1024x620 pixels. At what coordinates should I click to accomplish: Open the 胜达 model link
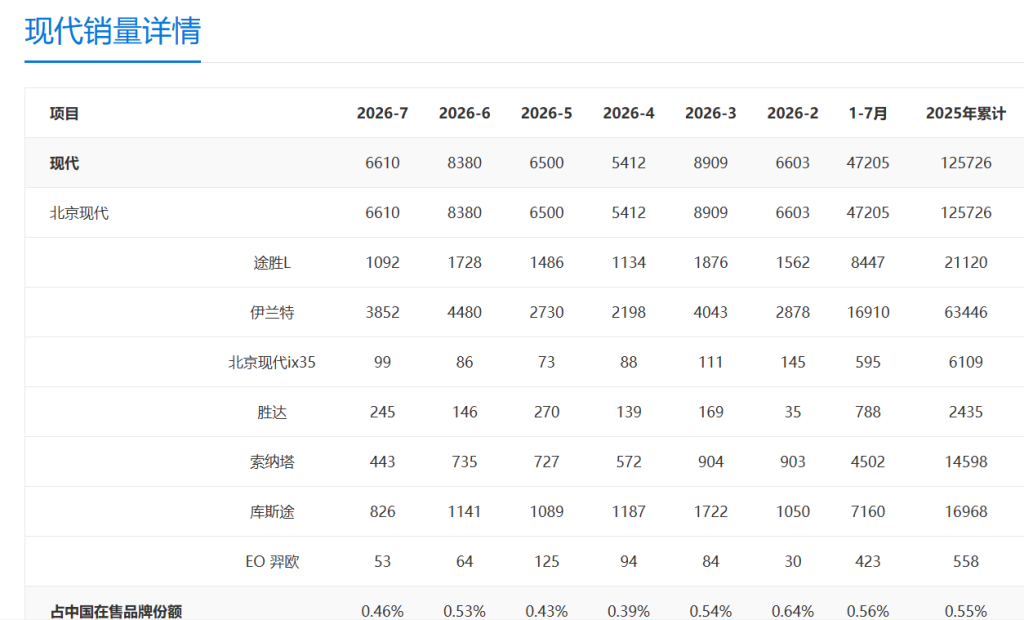[x=272, y=412]
